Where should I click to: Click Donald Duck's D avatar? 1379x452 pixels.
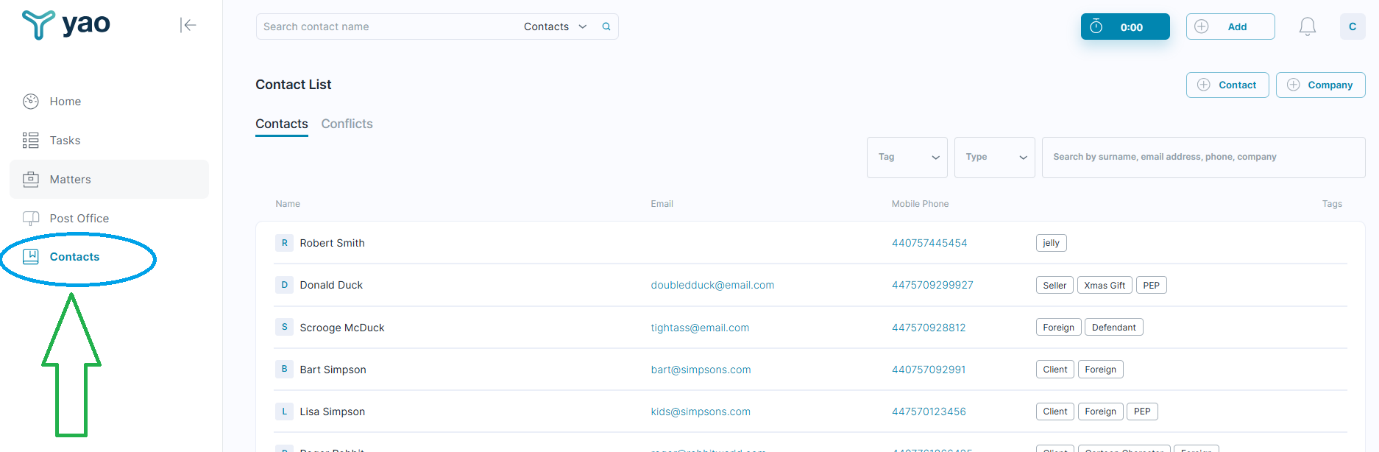(284, 285)
